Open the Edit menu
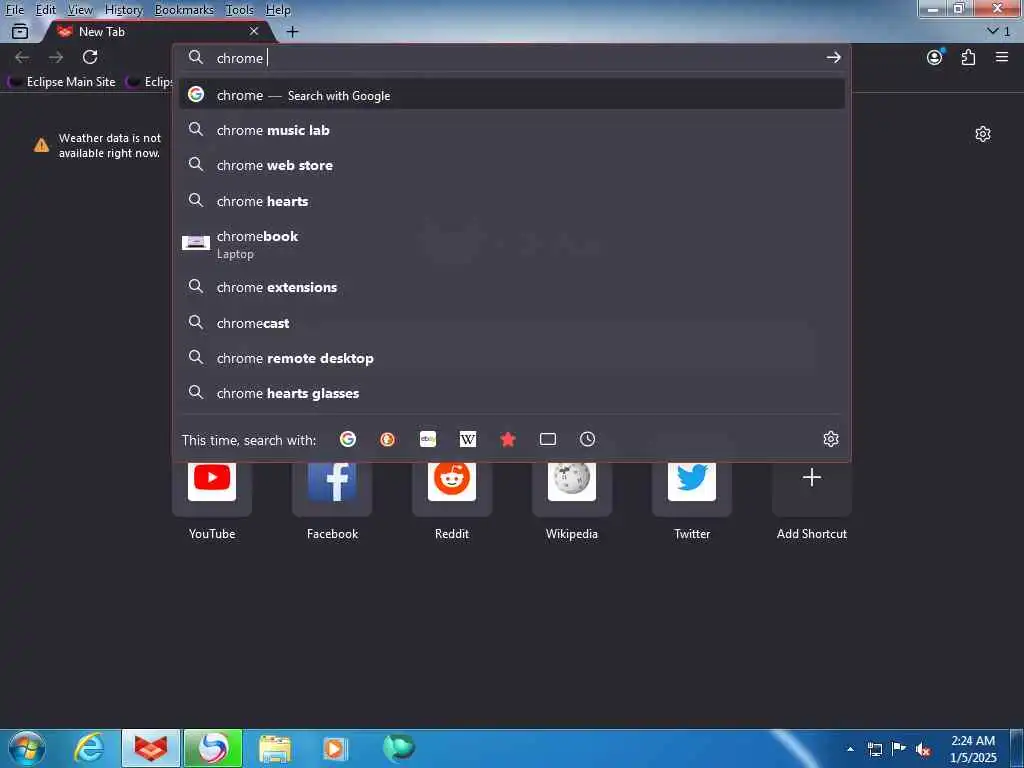Screen dimensions: 1024x768 click(x=46, y=10)
